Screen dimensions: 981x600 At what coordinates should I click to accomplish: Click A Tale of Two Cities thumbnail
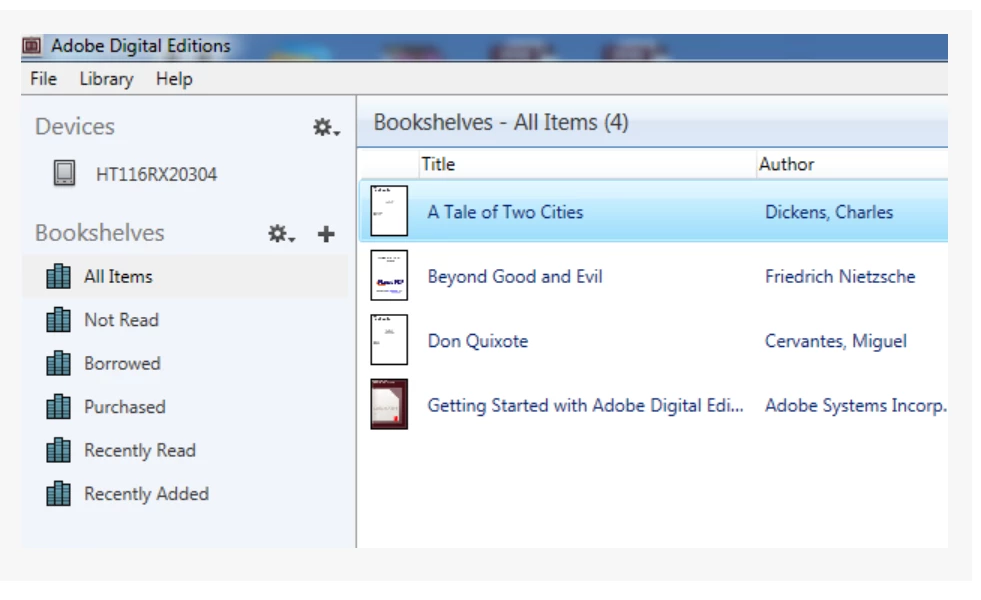[x=389, y=211]
